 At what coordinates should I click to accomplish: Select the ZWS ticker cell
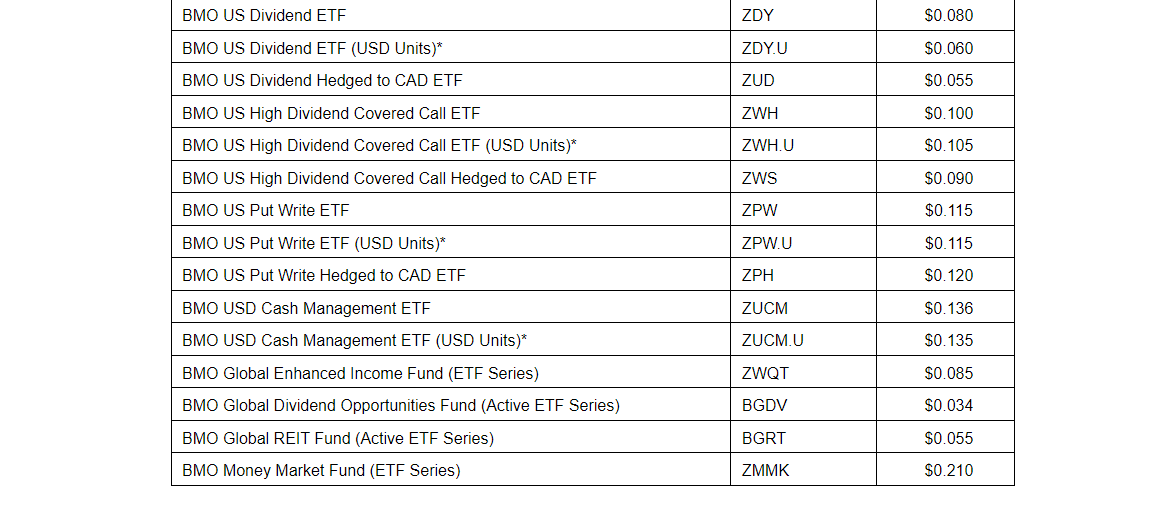(759, 178)
